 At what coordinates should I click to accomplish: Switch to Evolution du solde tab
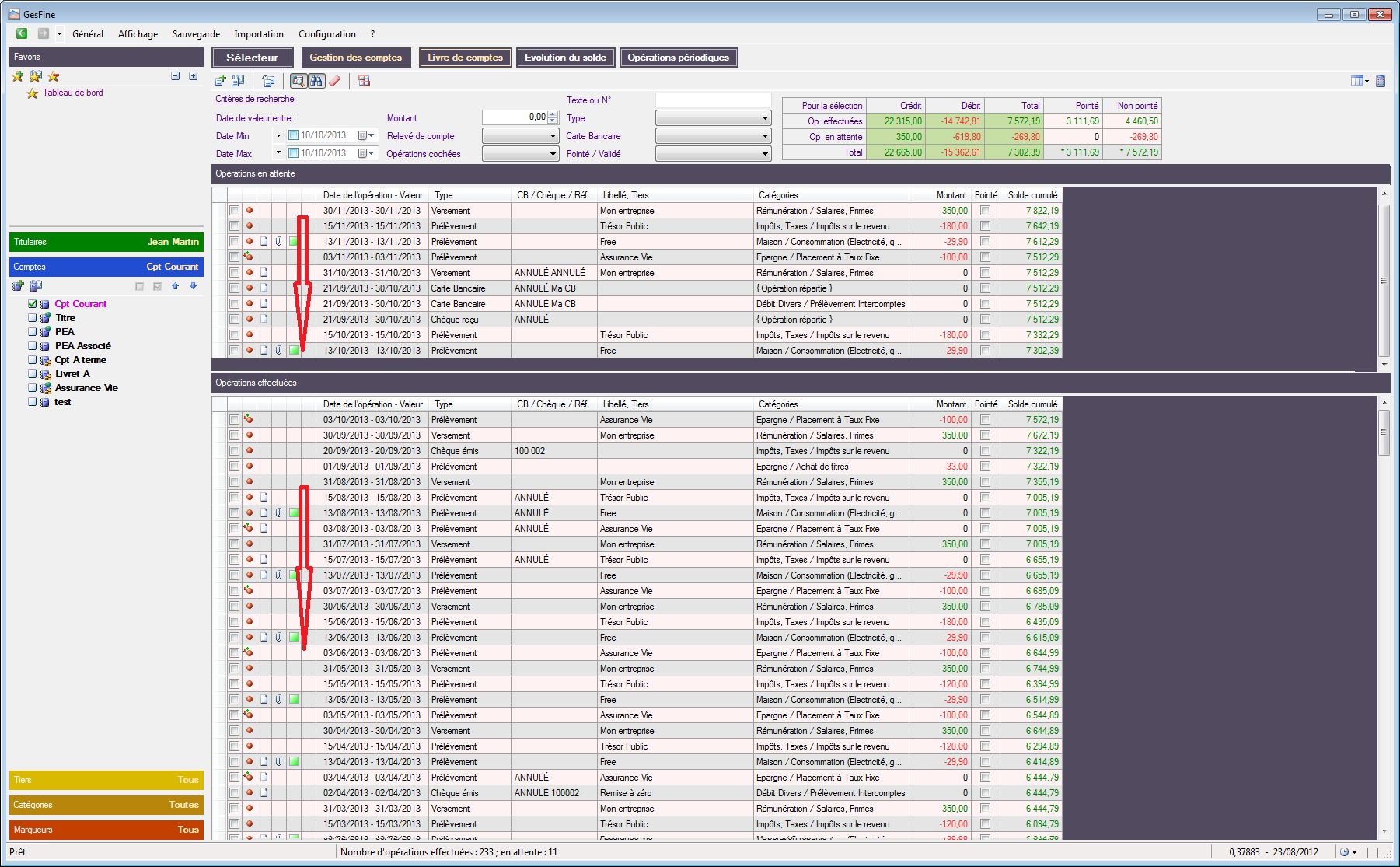(x=565, y=58)
